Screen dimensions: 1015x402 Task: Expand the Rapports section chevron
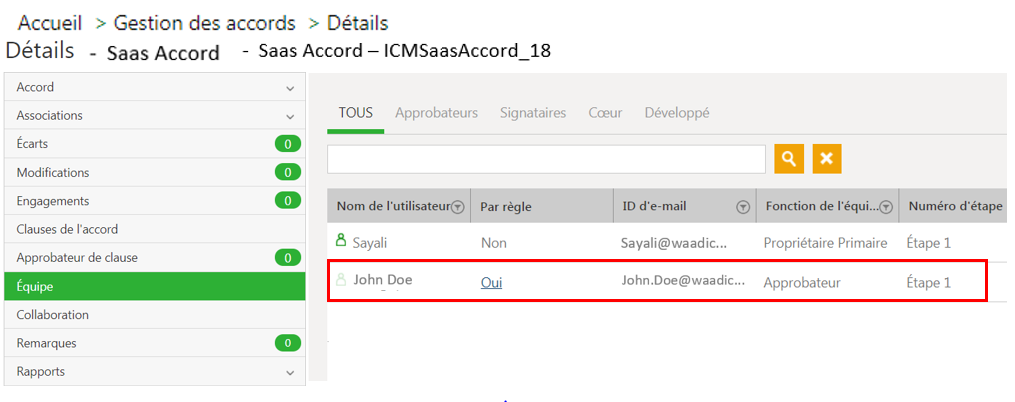[x=290, y=373]
